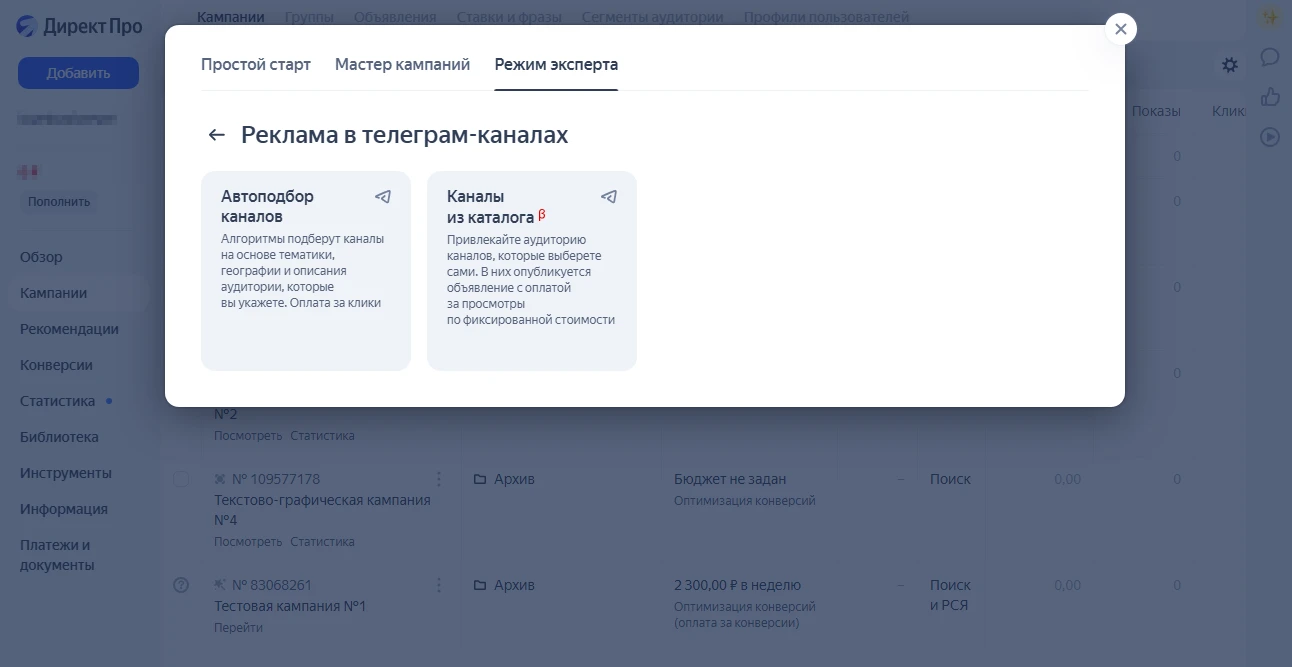
Task: Open the settings gear in the toolbar
Action: click(1229, 64)
